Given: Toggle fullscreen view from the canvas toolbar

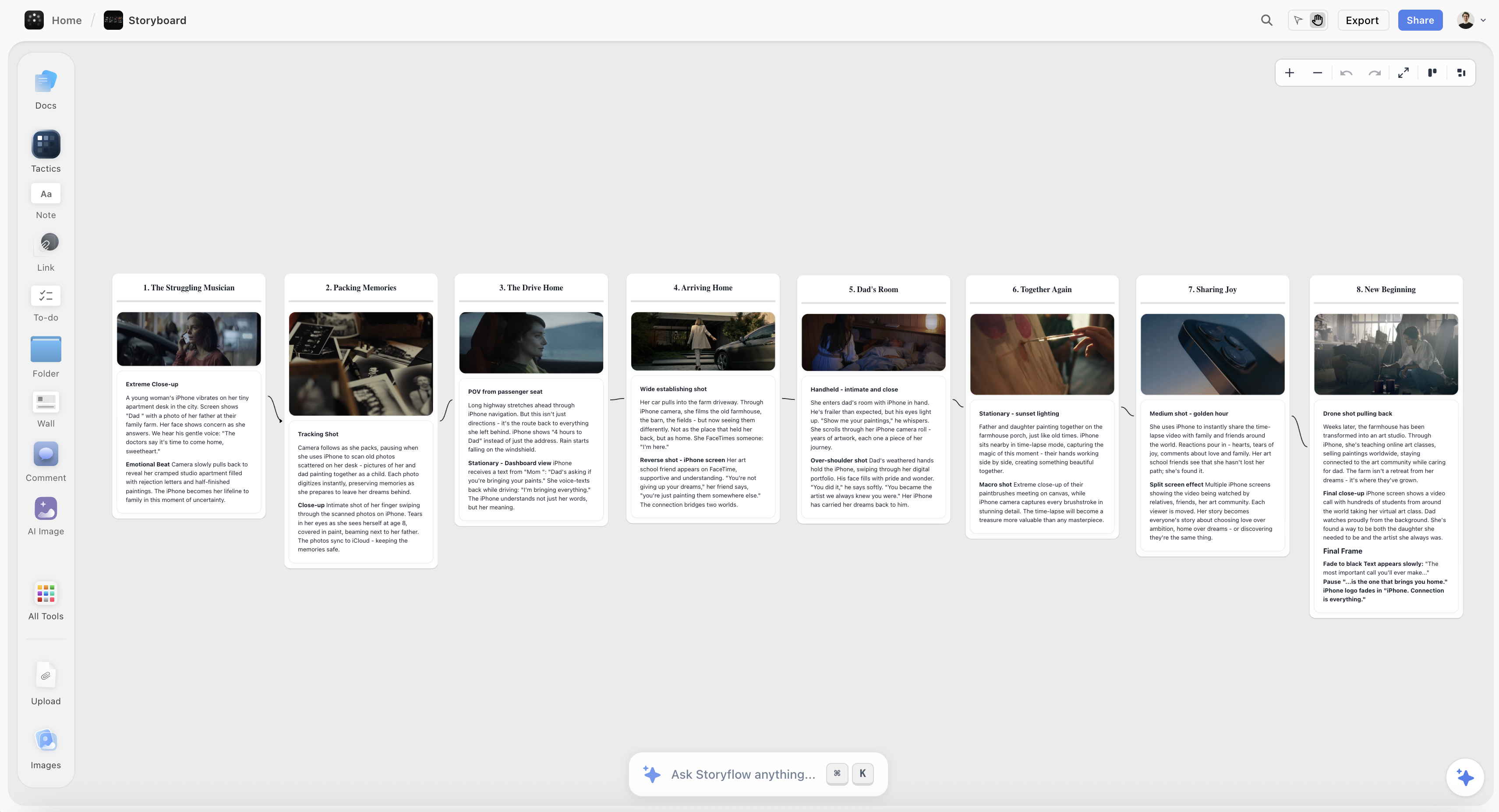Looking at the screenshot, I should click(x=1404, y=73).
